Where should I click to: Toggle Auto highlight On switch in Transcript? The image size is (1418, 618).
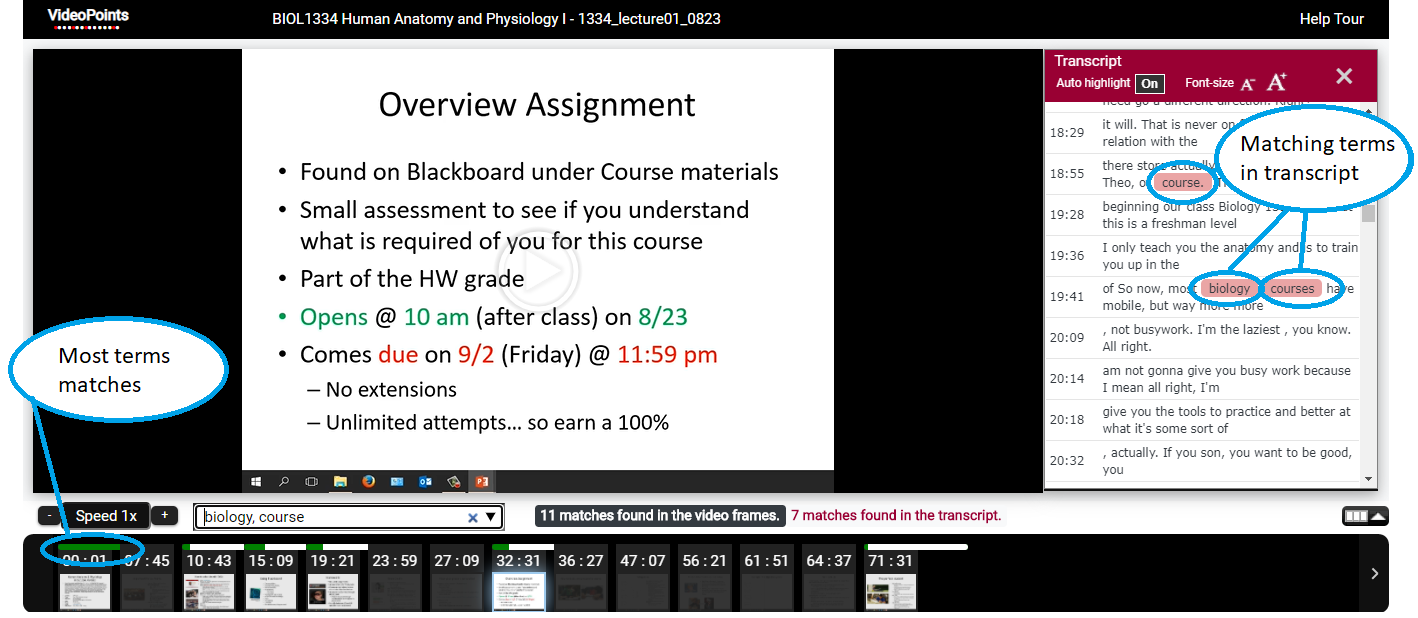tap(1150, 84)
